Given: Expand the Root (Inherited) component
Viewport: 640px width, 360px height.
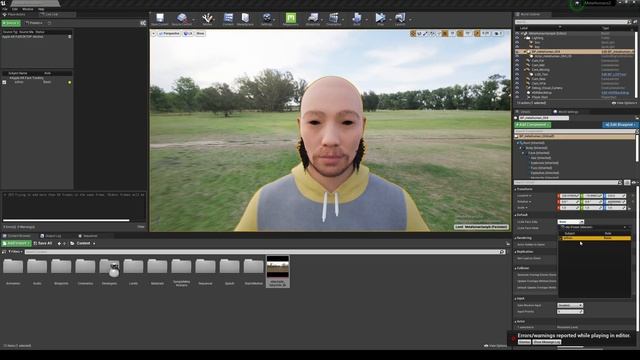Looking at the screenshot, I should tap(518, 143).
